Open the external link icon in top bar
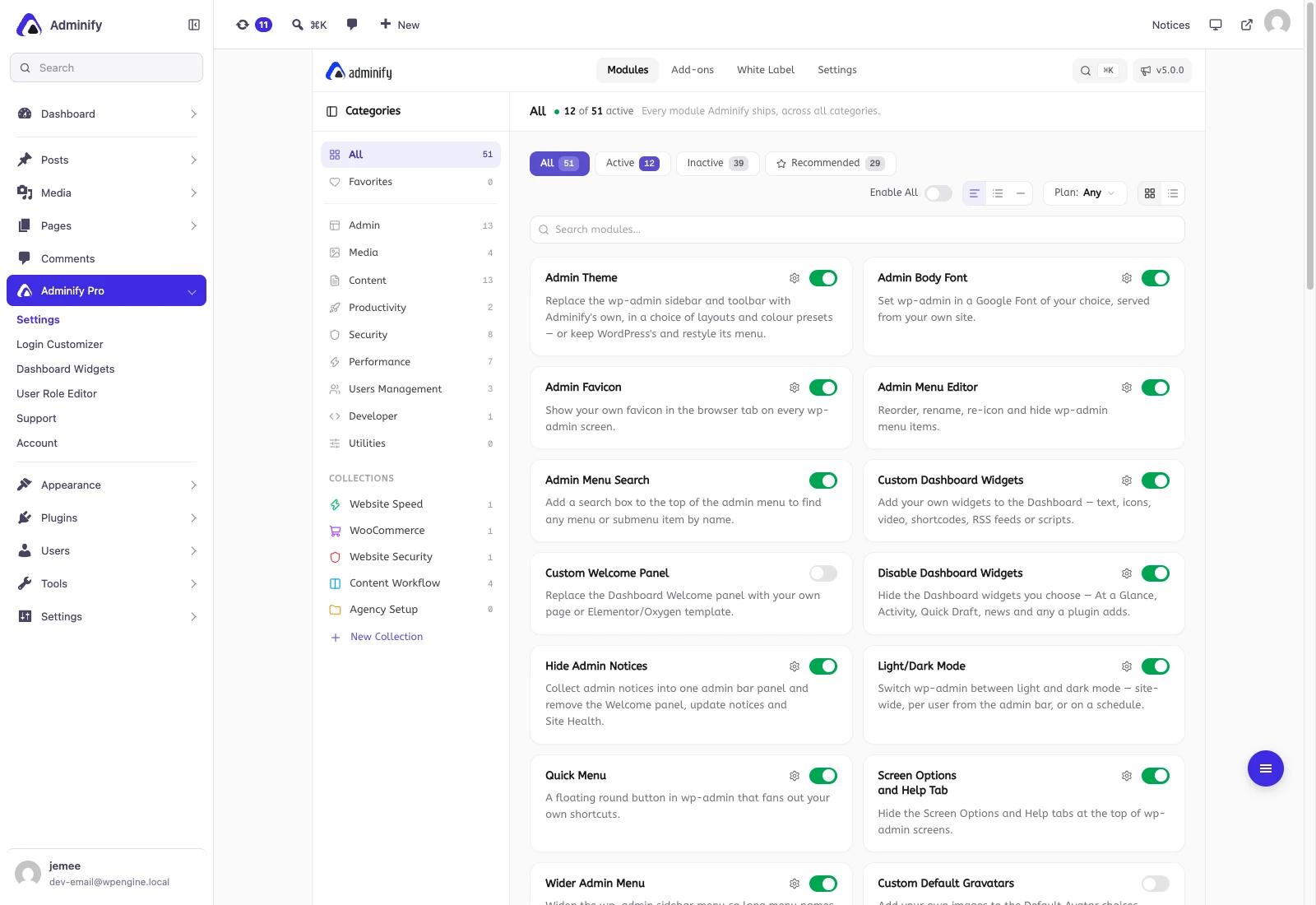The image size is (1316, 905). (1247, 25)
